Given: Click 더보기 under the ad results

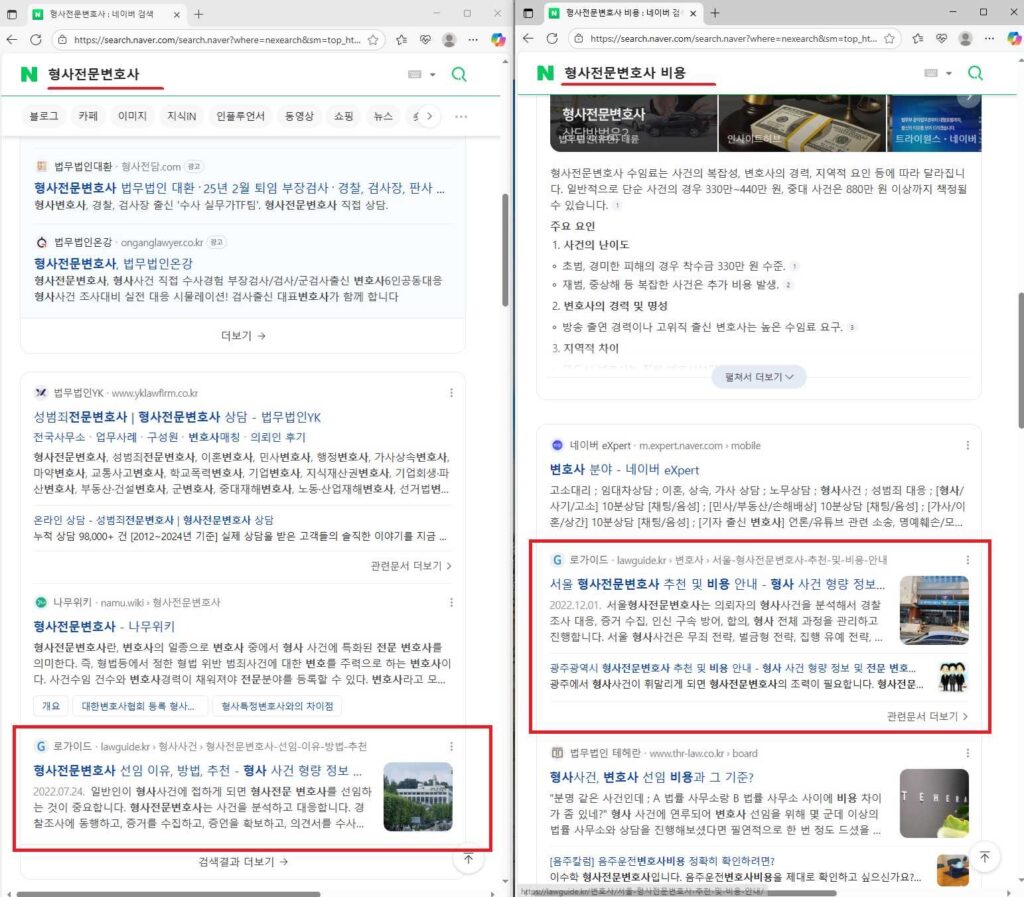Looking at the screenshot, I should 243,336.
